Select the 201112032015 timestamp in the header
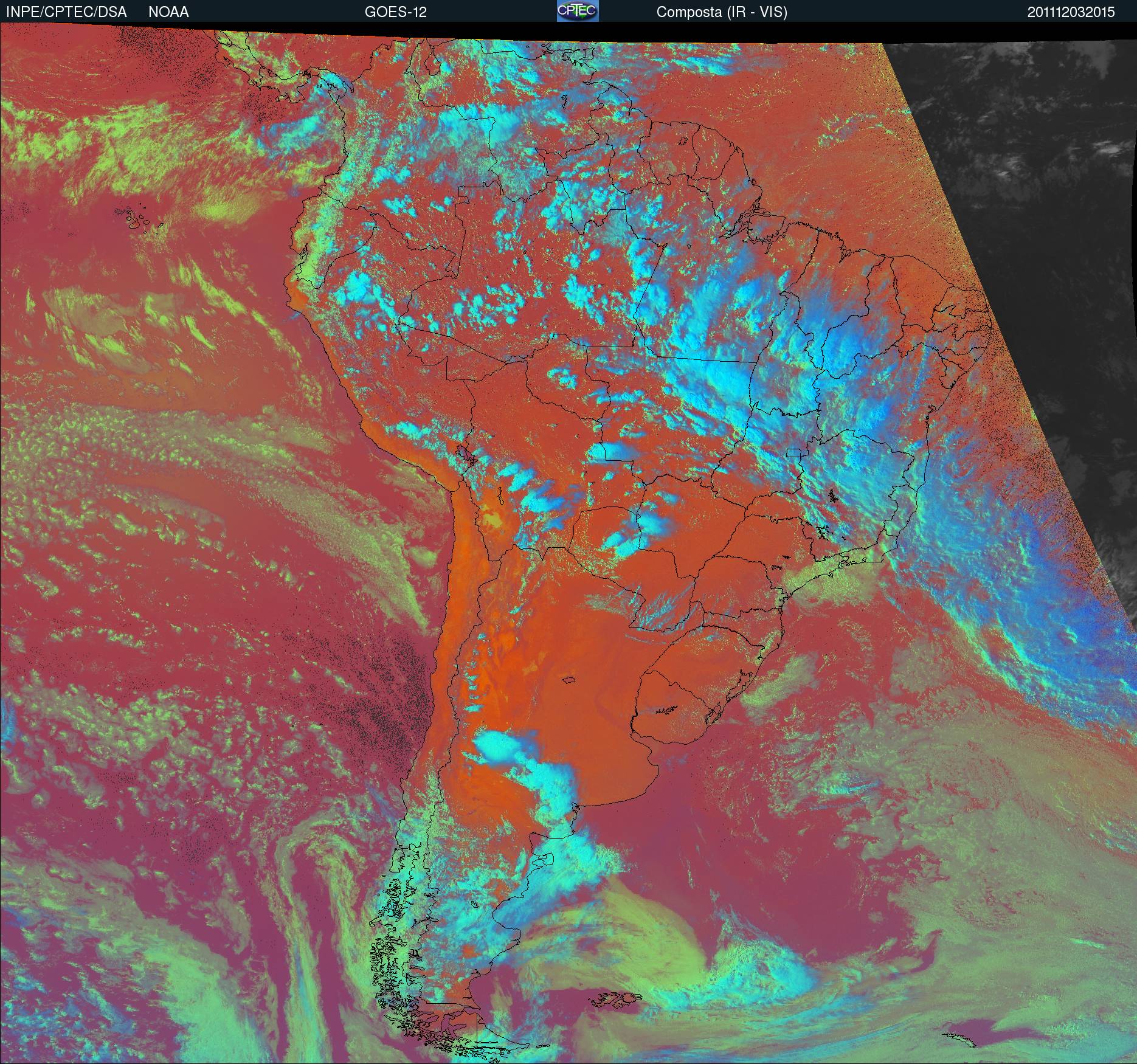The width and height of the screenshot is (1137, 1064). click(1071, 12)
